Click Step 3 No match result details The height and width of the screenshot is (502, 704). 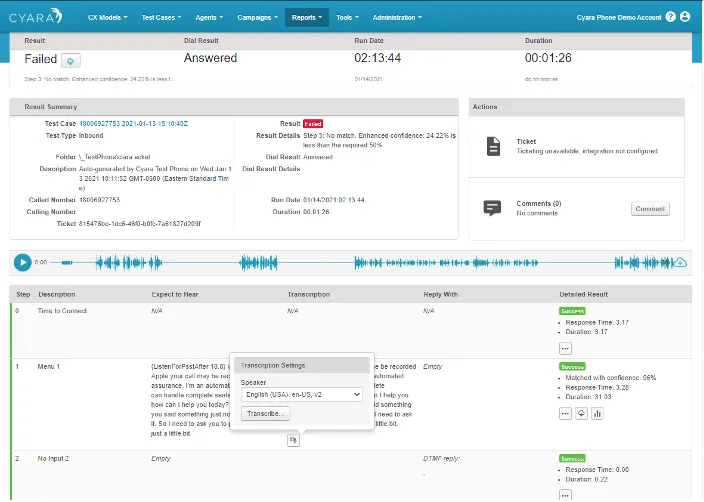pos(379,140)
